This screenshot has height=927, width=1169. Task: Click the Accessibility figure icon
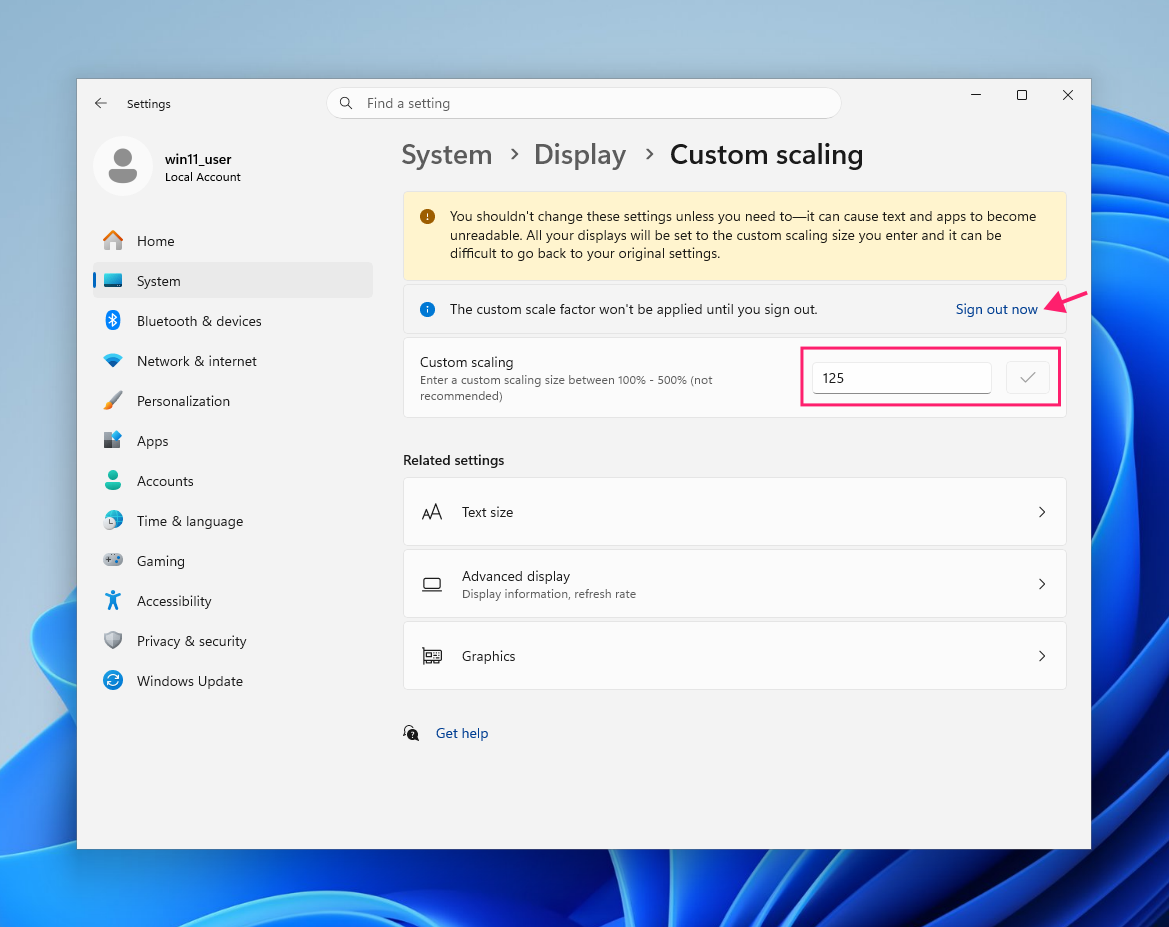tap(113, 600)
